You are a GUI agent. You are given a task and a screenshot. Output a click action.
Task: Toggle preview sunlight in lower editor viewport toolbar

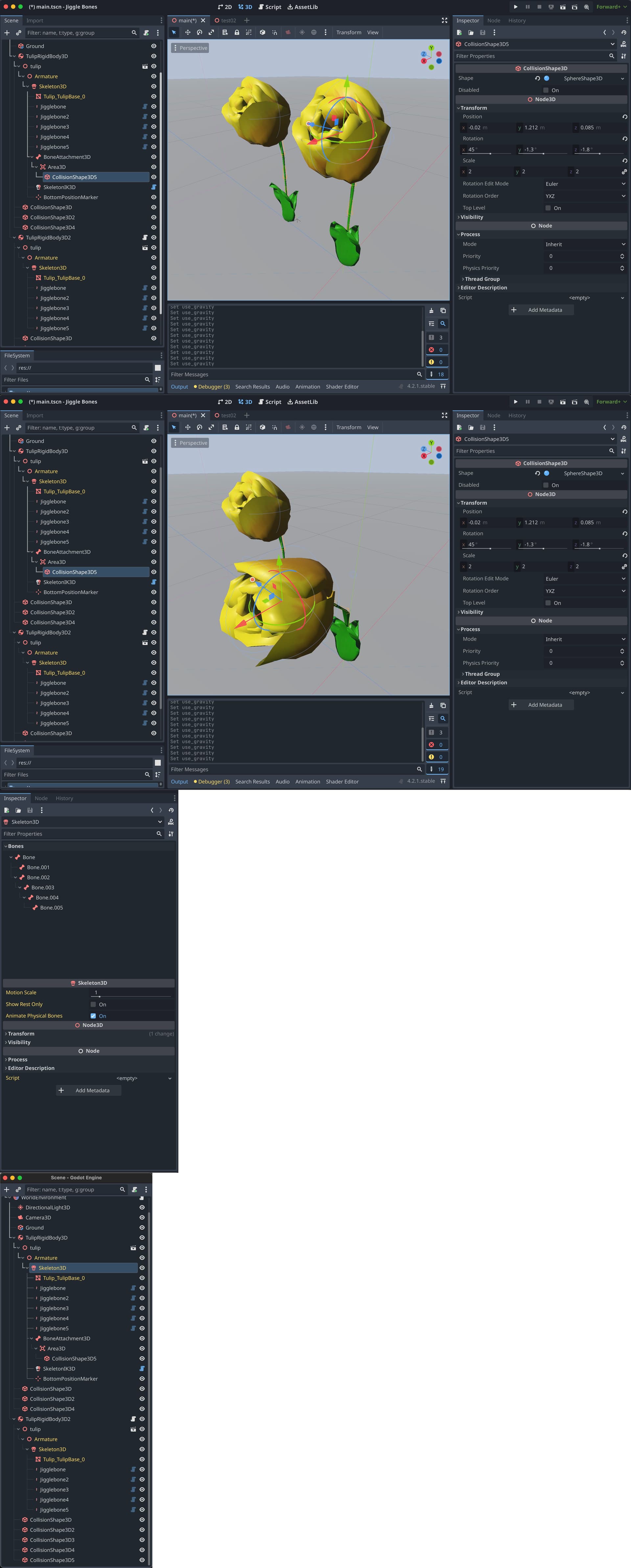(x=302, y=427)
